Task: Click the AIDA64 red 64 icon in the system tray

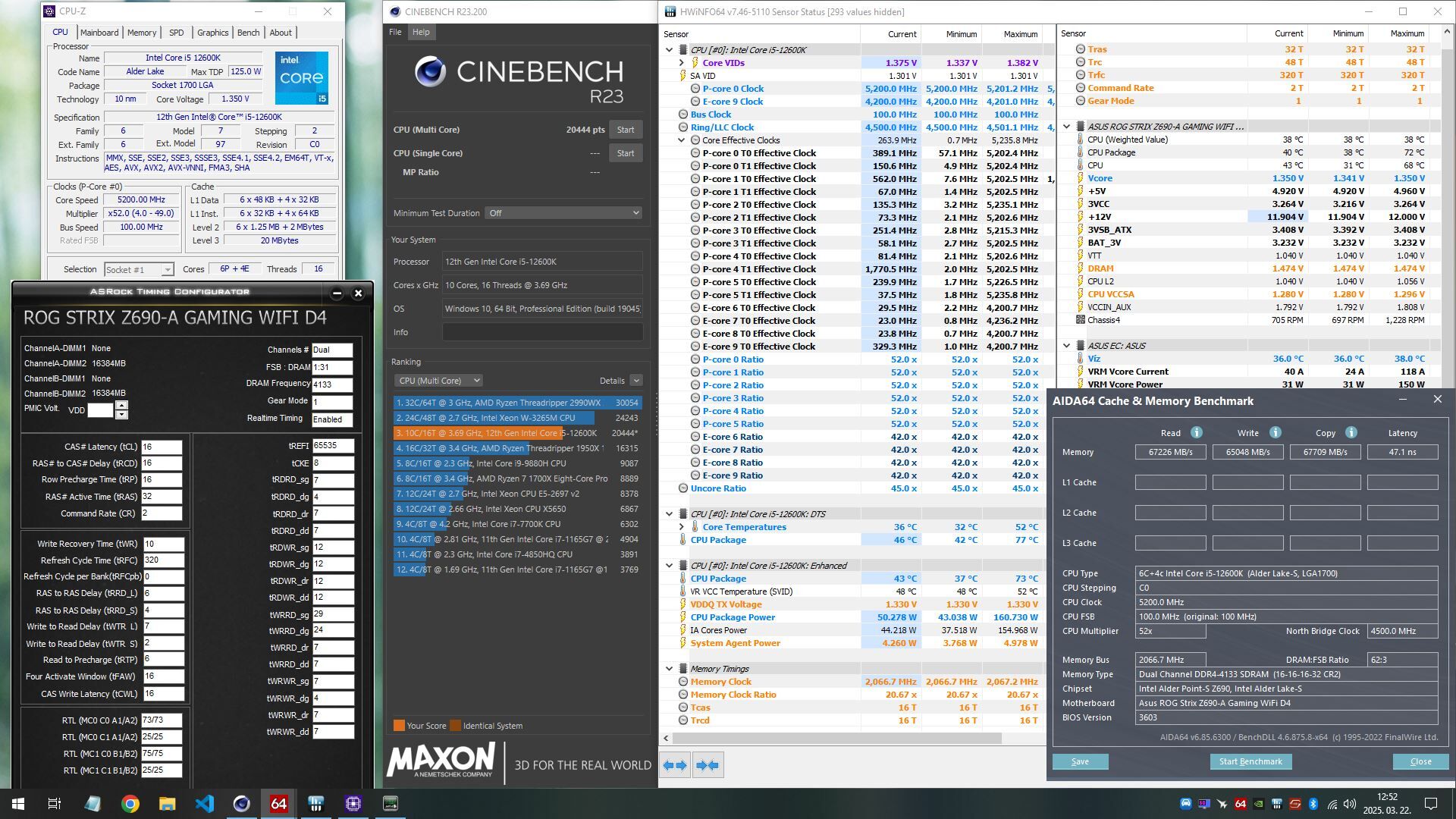Action: point(1241,804)
